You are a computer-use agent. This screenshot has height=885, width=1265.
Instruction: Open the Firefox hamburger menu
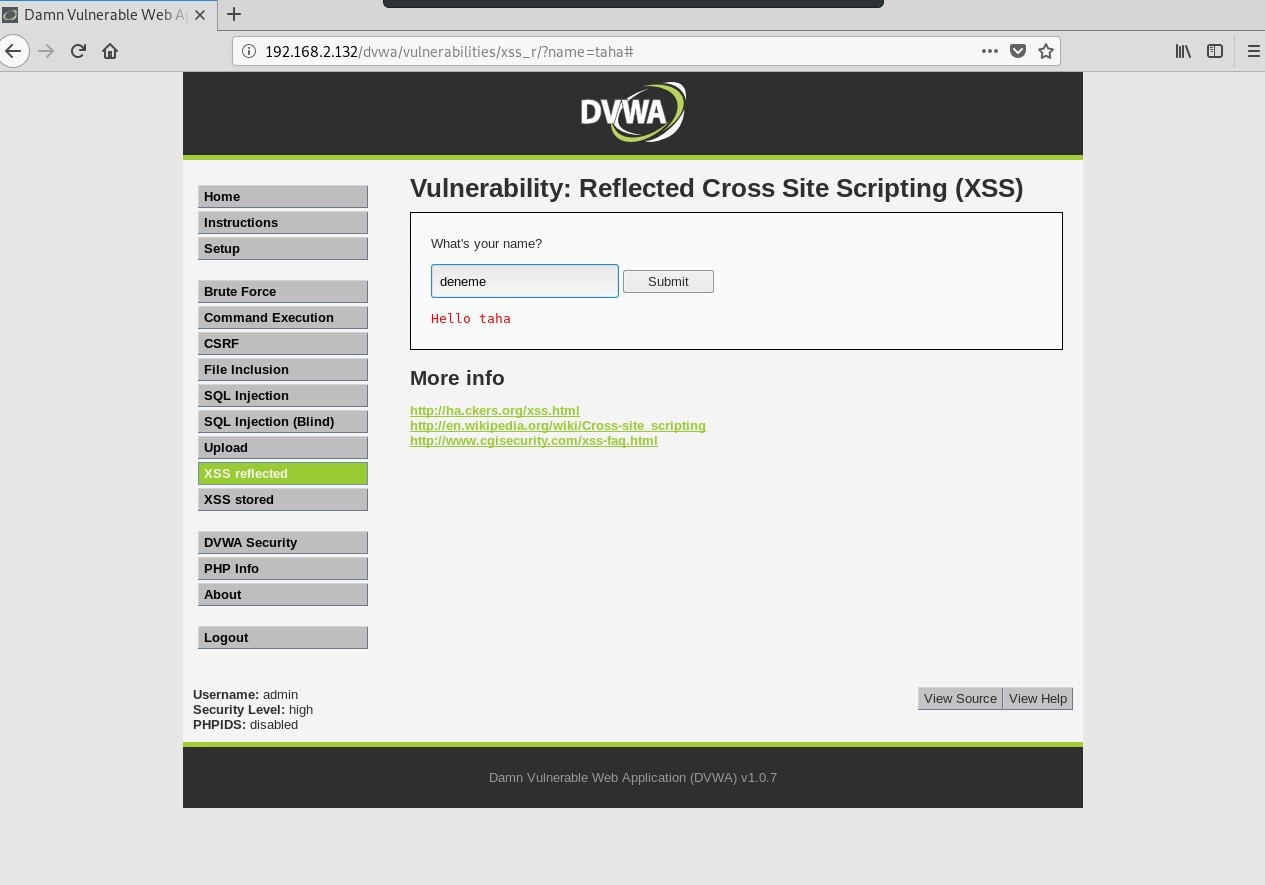1253,51
